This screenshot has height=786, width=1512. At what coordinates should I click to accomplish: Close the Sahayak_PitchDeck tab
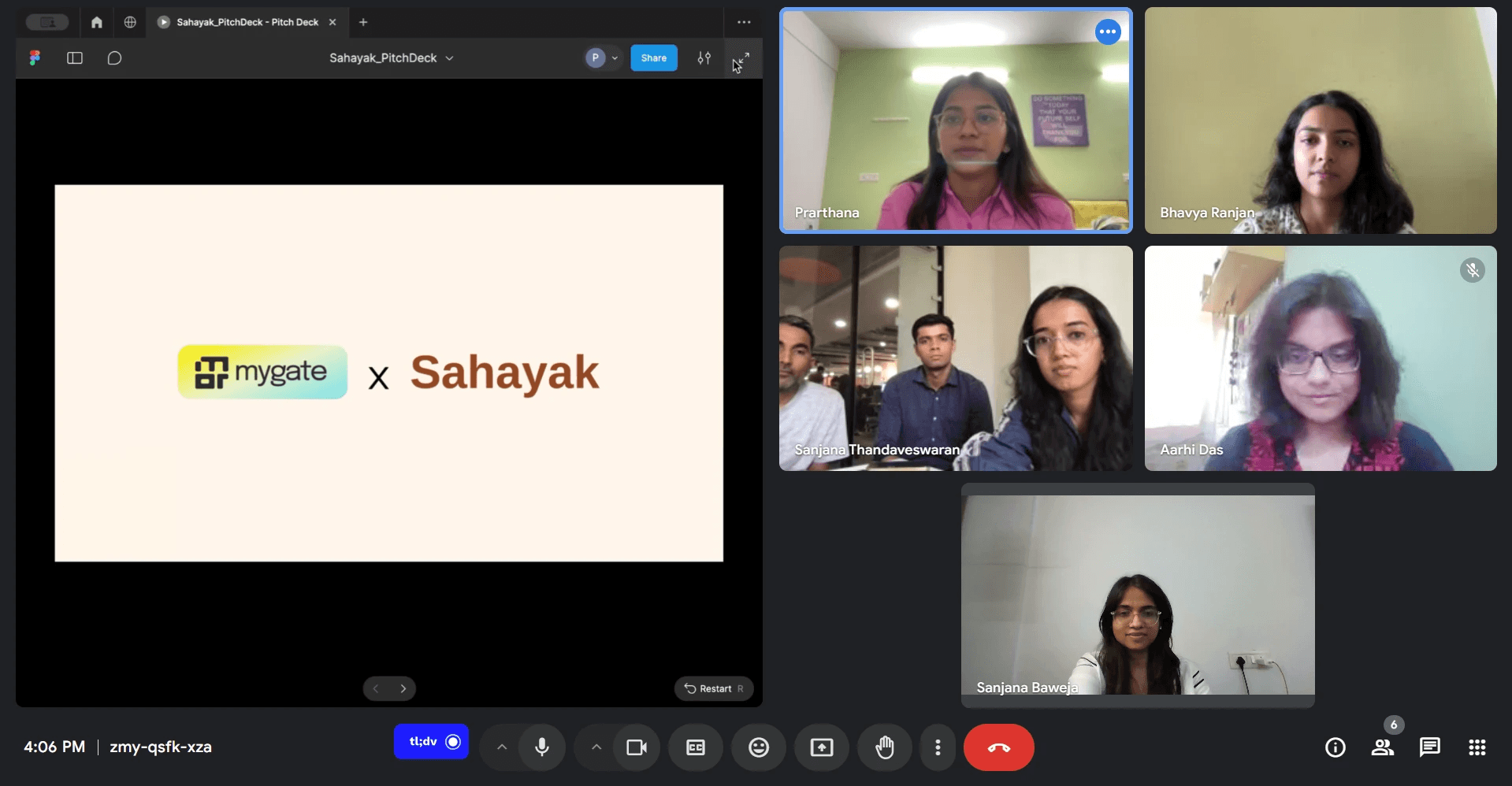click(332, 22)
